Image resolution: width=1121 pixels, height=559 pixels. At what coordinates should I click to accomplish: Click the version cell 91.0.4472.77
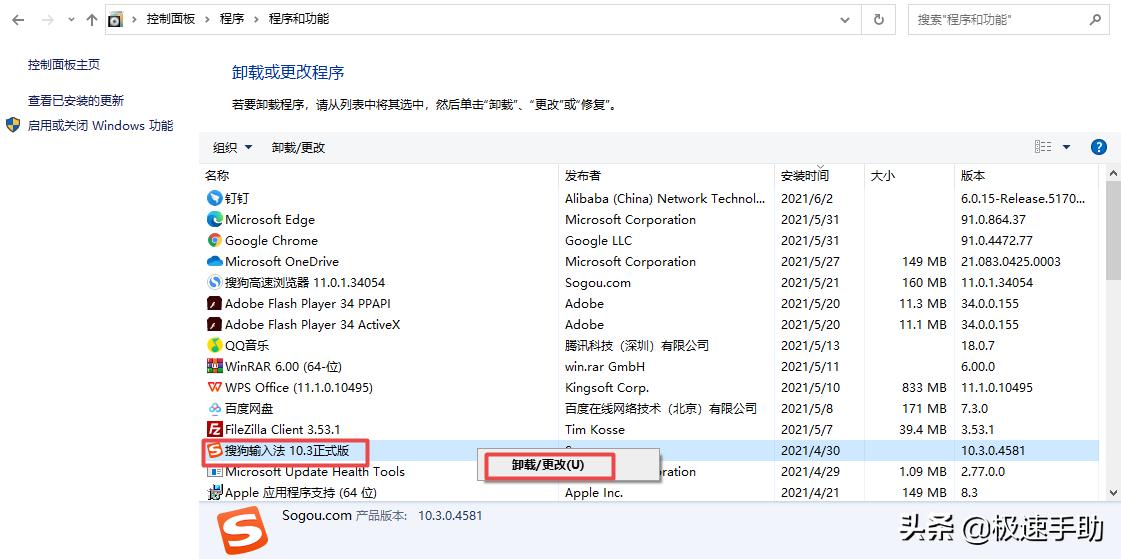[x=997, y=240]
